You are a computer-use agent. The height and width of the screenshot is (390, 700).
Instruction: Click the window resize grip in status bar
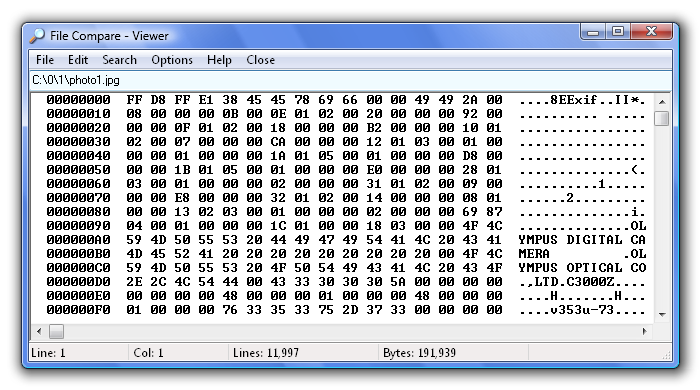[x=666, y=355]
